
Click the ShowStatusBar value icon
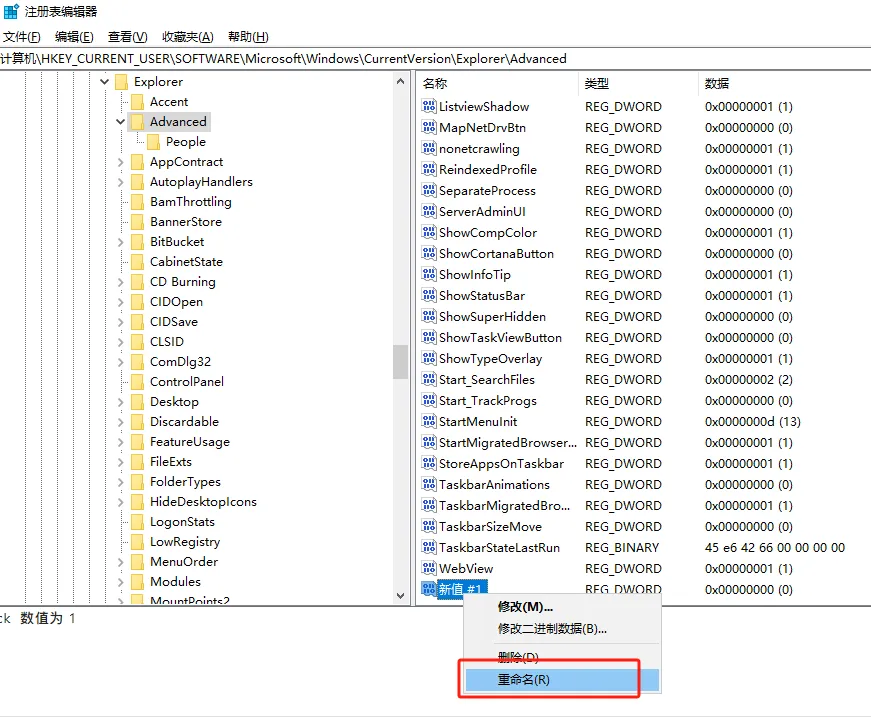(429, 295)
